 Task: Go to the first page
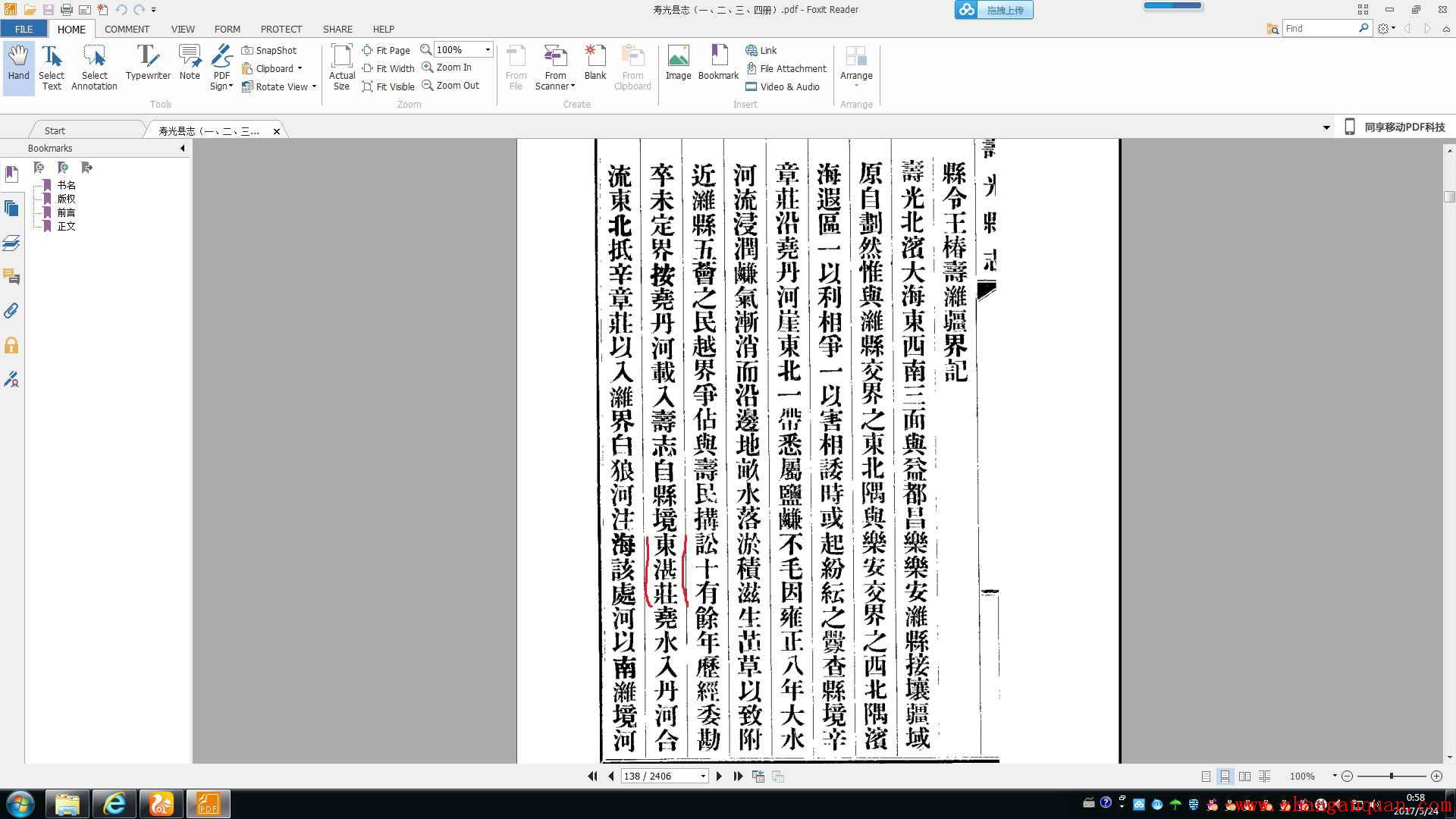(592, 776)
